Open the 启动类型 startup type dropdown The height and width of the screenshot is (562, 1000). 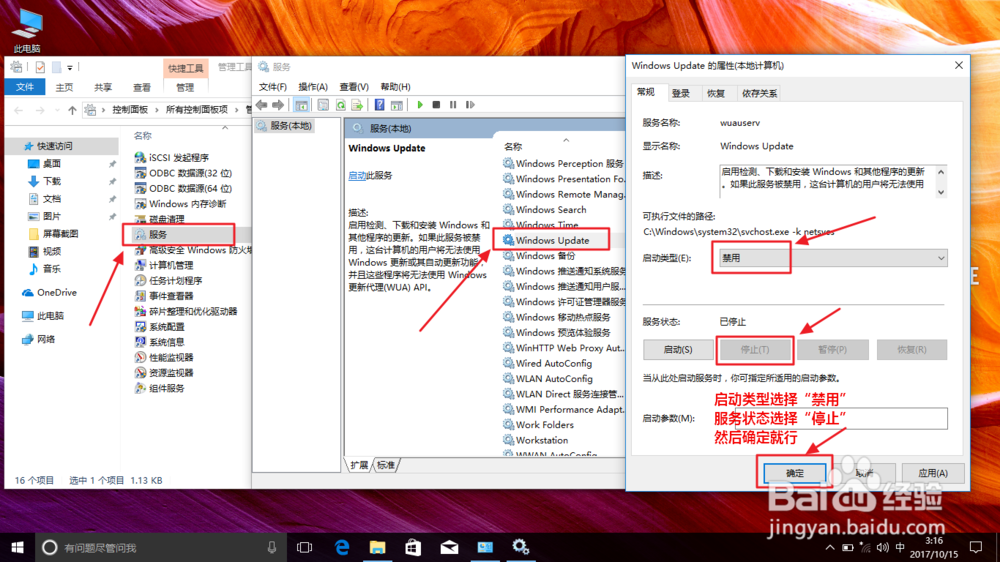tap(833, 258)
